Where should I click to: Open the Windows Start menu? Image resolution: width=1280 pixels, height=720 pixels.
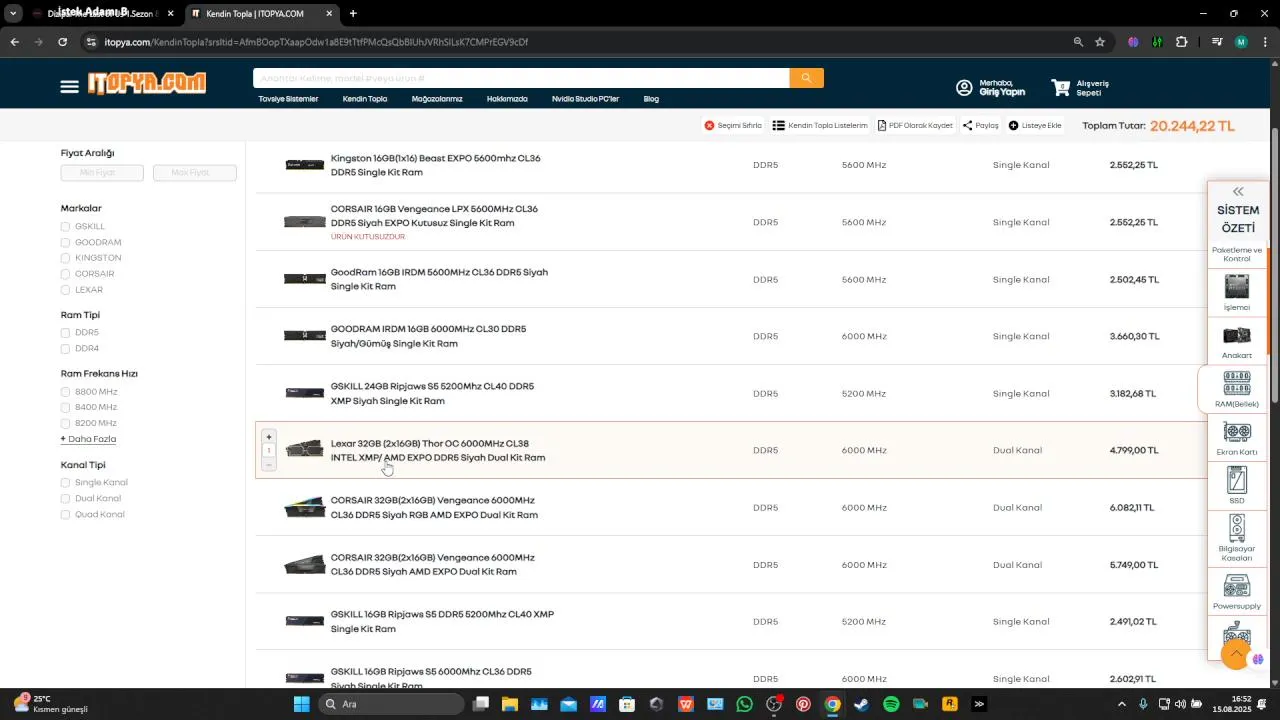pos(301,704)
